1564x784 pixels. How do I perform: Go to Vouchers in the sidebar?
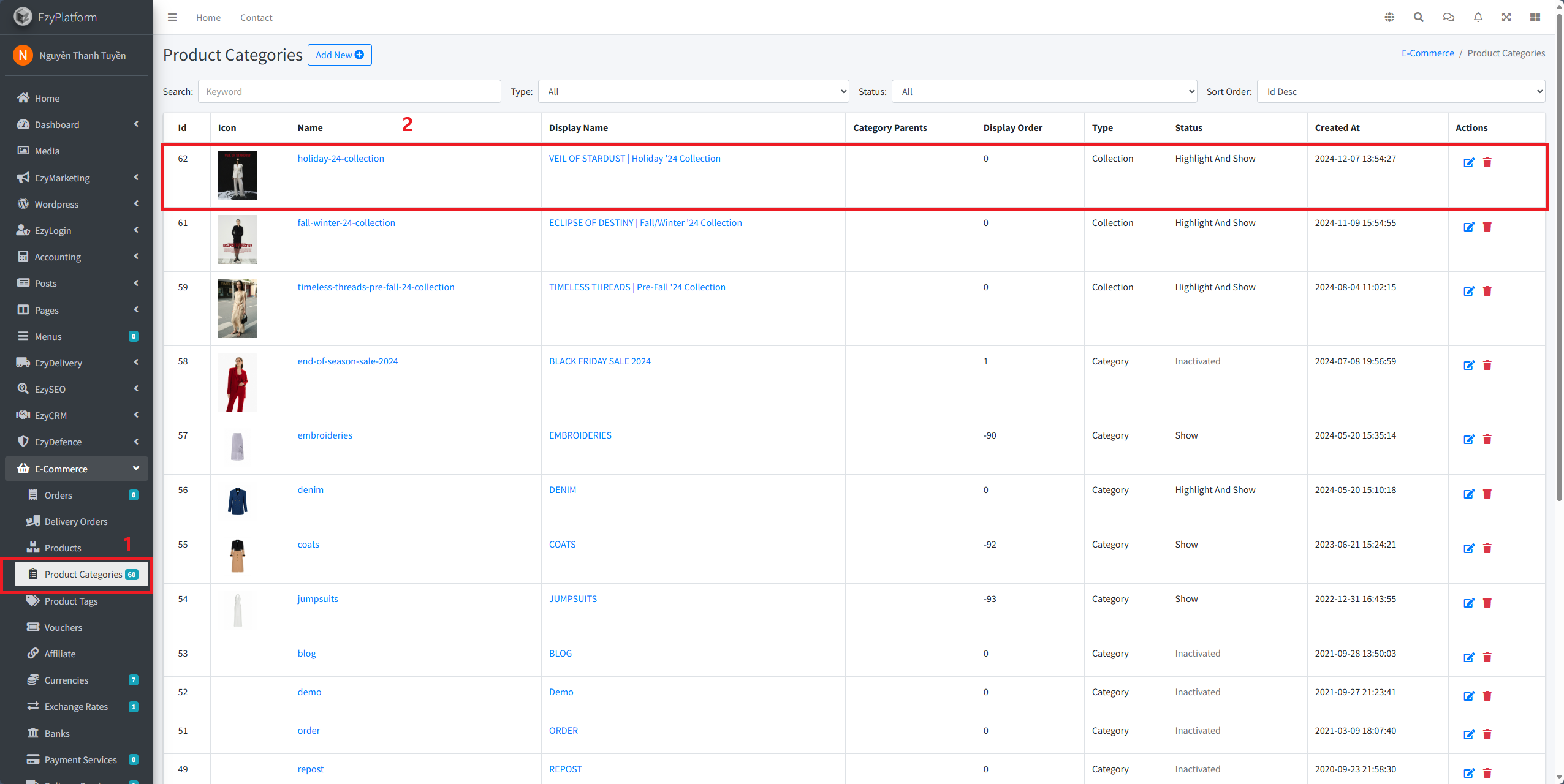pyautogui.click(x=63, y=627)
